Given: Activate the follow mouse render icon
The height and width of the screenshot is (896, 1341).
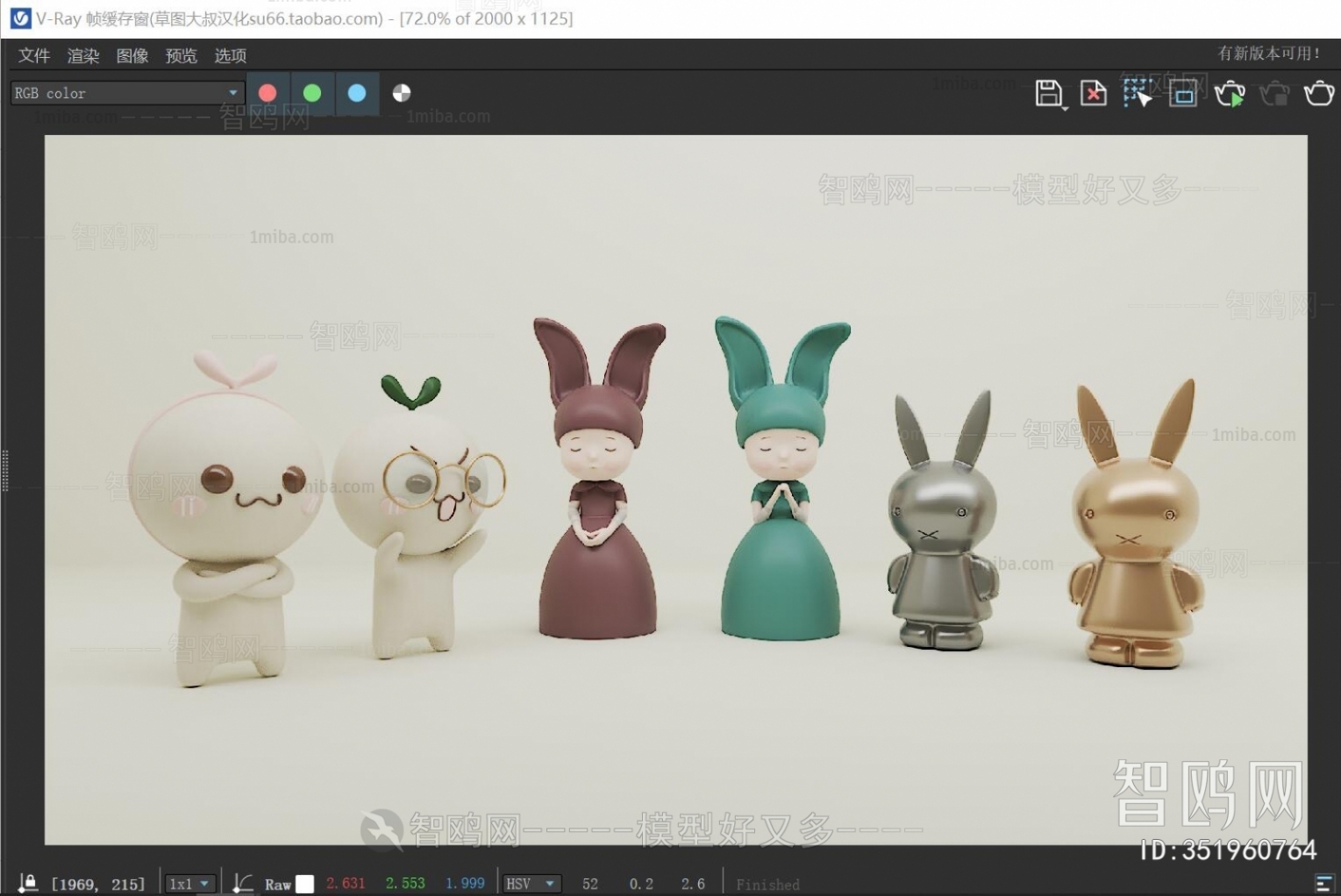Looking at the screenshot, I should [1138, 93].
